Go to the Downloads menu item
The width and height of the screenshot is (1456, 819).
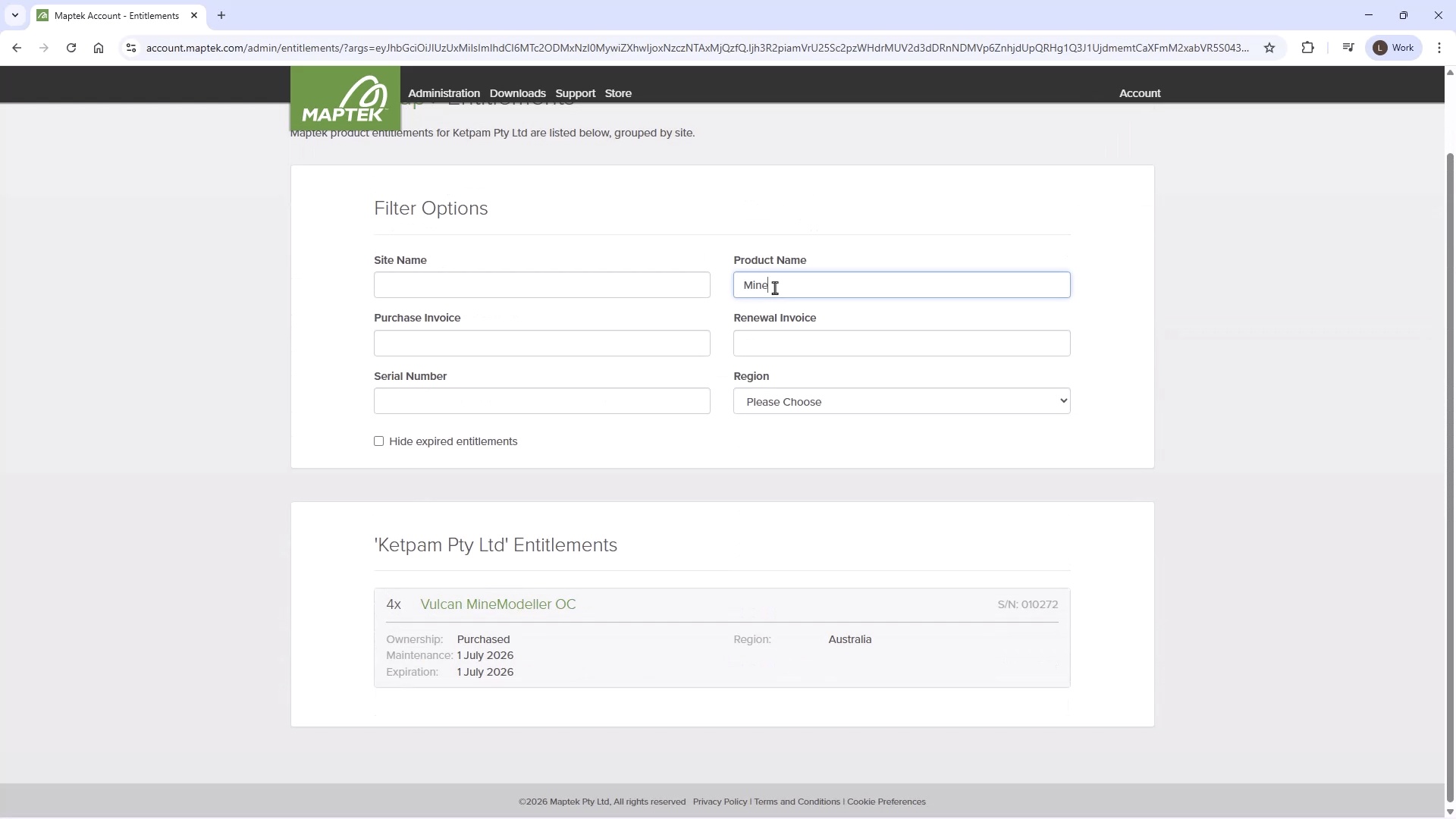pyautogui.click(x=517, y=93)
